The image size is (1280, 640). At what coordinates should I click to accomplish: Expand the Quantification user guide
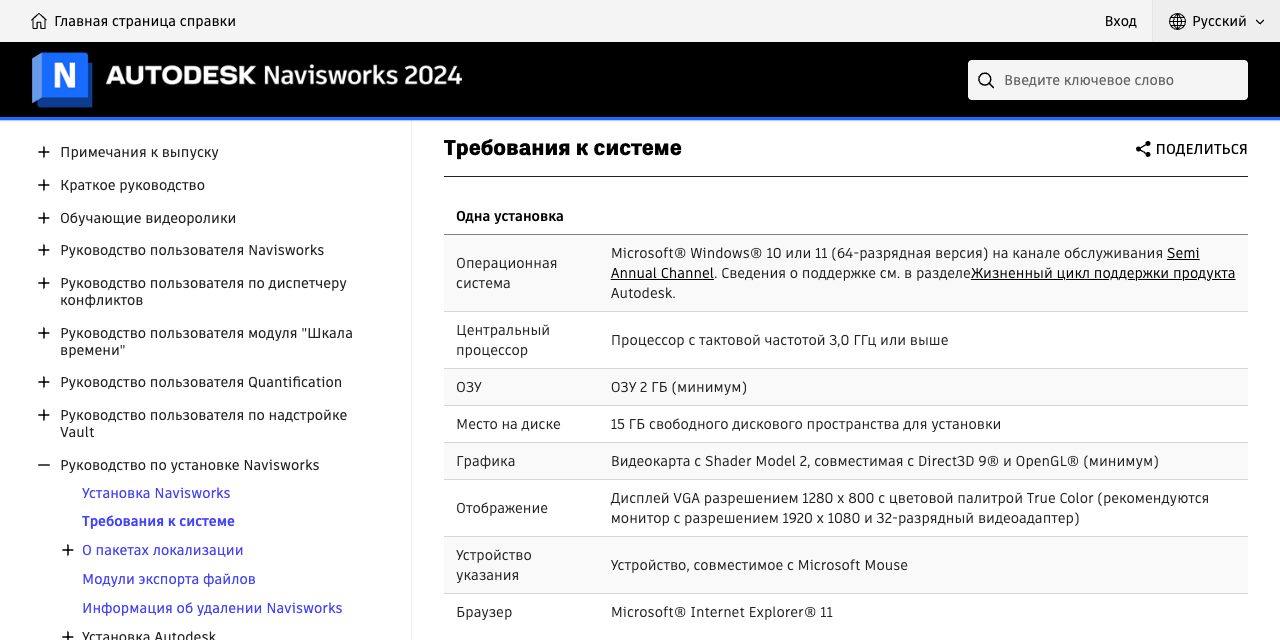click(44, 382)
